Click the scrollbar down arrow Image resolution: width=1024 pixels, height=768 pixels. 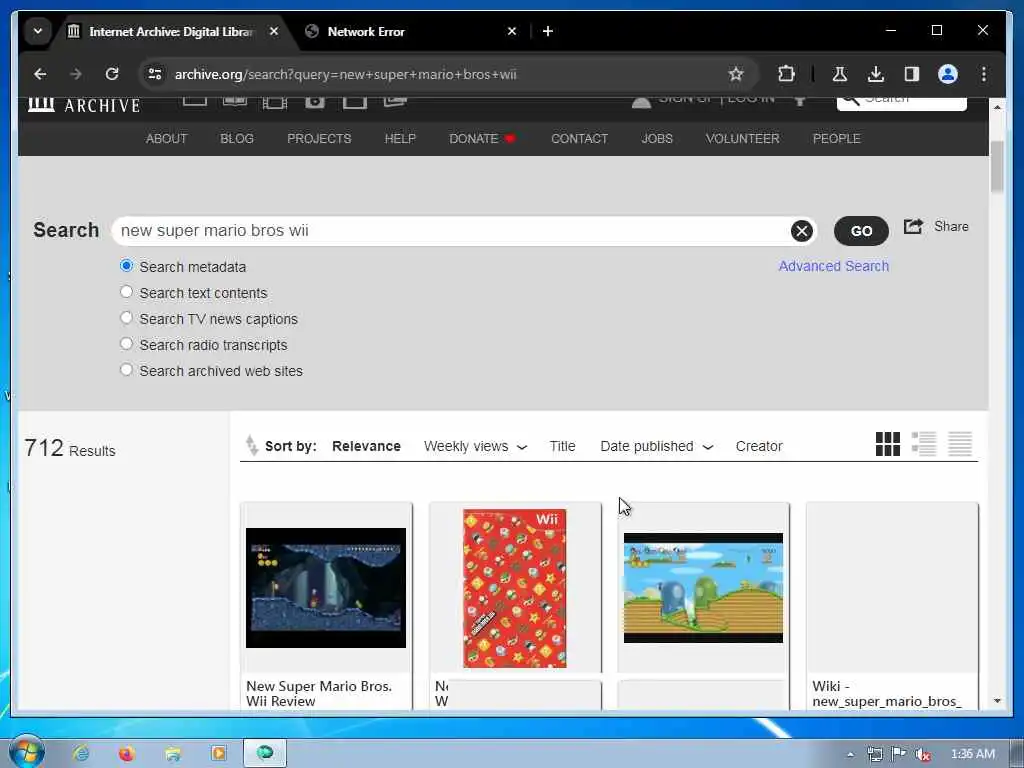[997, 701]
